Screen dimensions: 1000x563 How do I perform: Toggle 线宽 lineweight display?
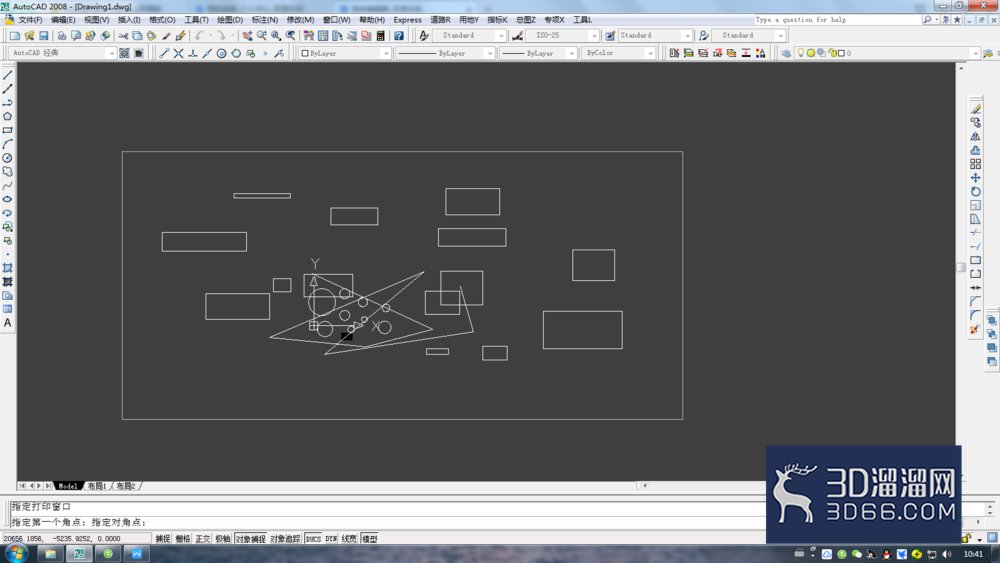(x=349, y=539)
